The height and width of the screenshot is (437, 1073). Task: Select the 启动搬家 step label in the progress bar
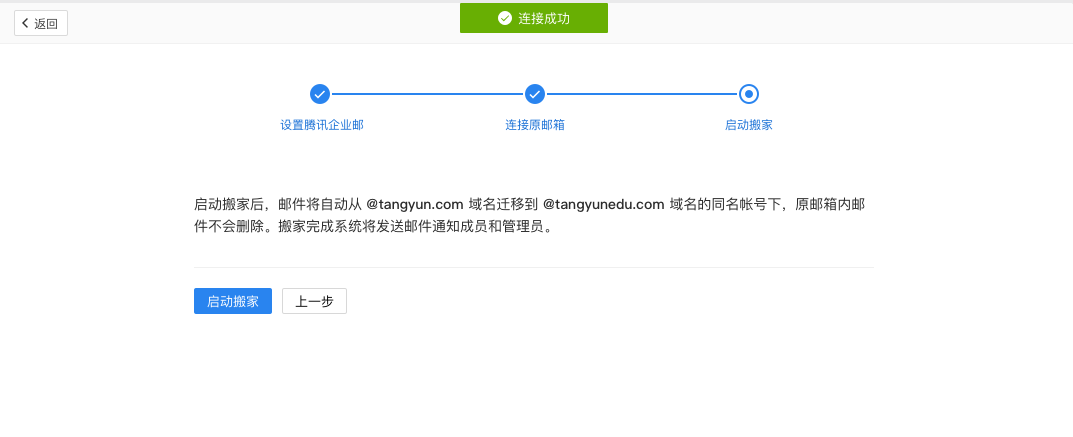[x=749, y=125]
